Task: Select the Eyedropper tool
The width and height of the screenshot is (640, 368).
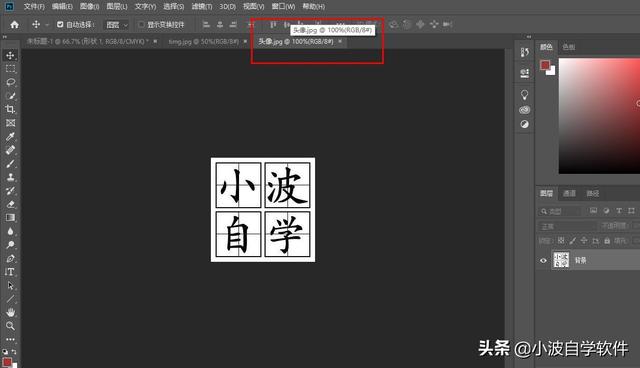Action: (10, 136)
